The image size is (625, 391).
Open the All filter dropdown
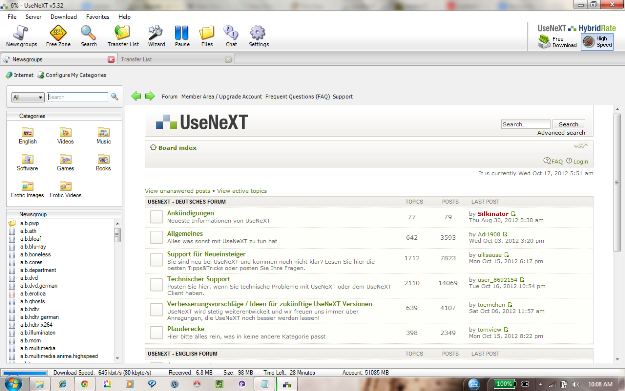click(28, 97)
